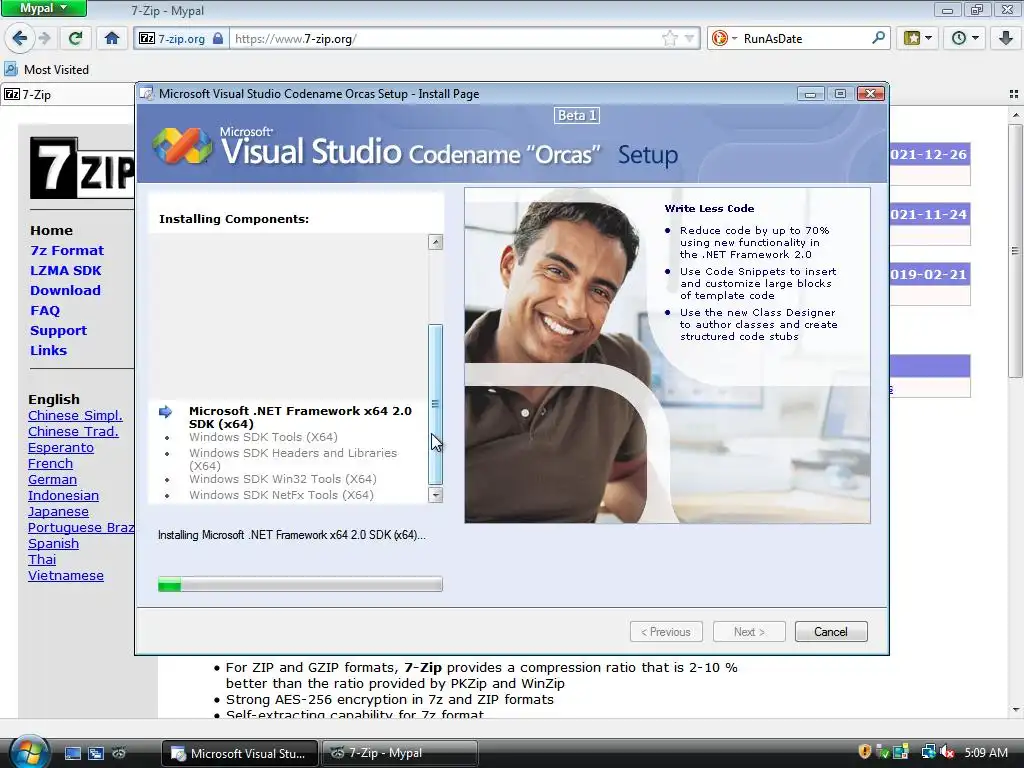This screenshot has height=768, width=1024.
Task: Click the blue arrow beside .NET Framework SDK
Action: coord(165,411)
